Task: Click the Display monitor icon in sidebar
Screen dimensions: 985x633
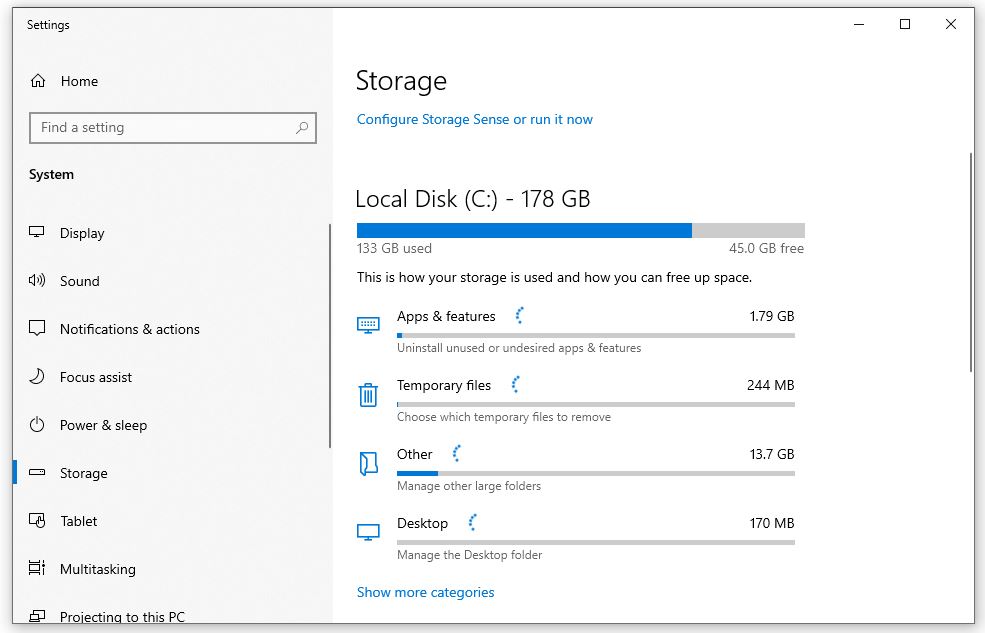Action: (37, 232)
